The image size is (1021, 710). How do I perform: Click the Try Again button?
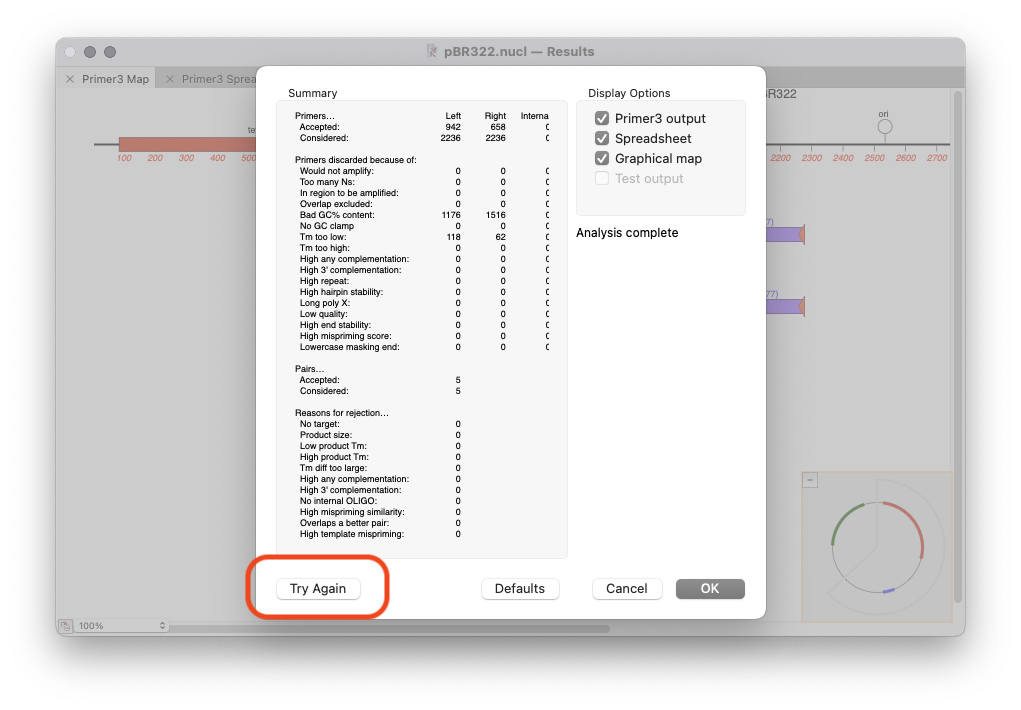pos(317,589)
